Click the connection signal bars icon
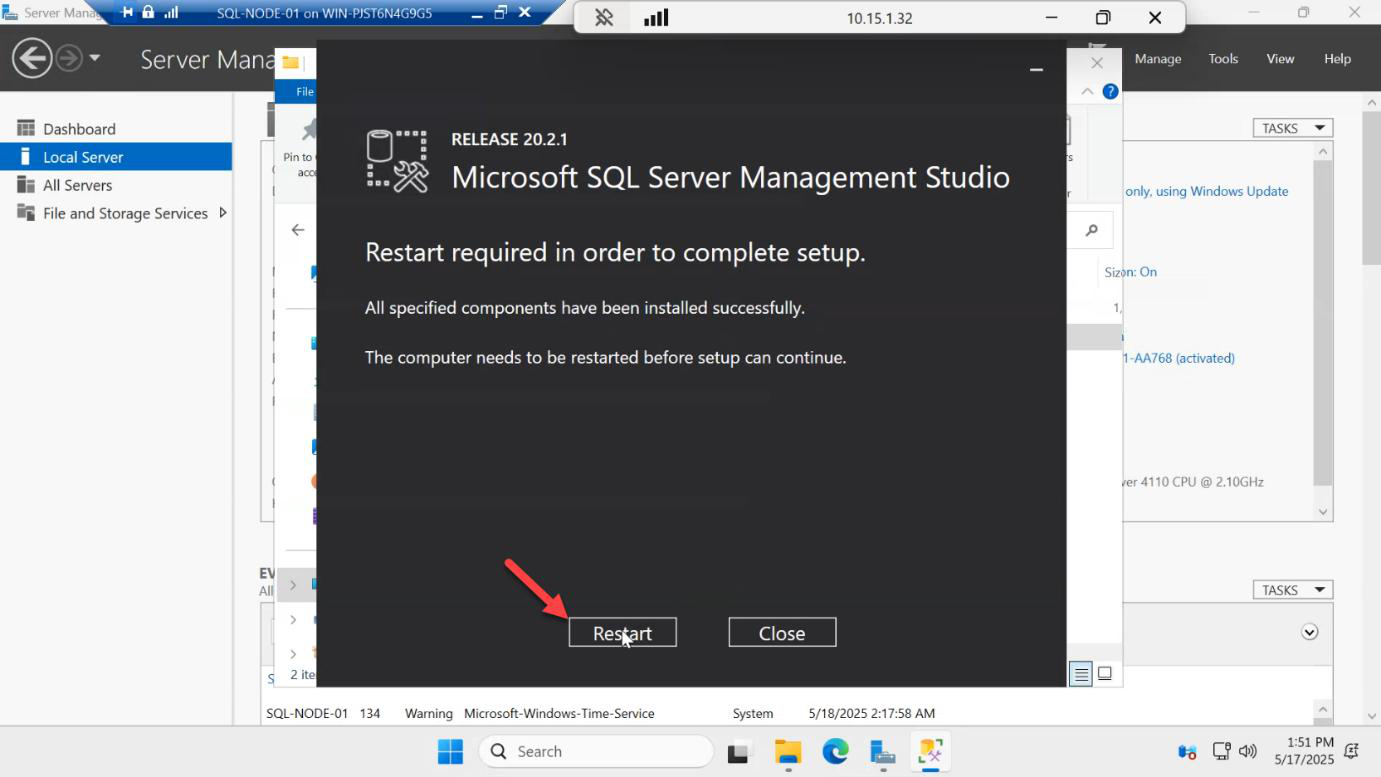The height and width of the screenshot is (777, 1381). click(x=656, y=18)
